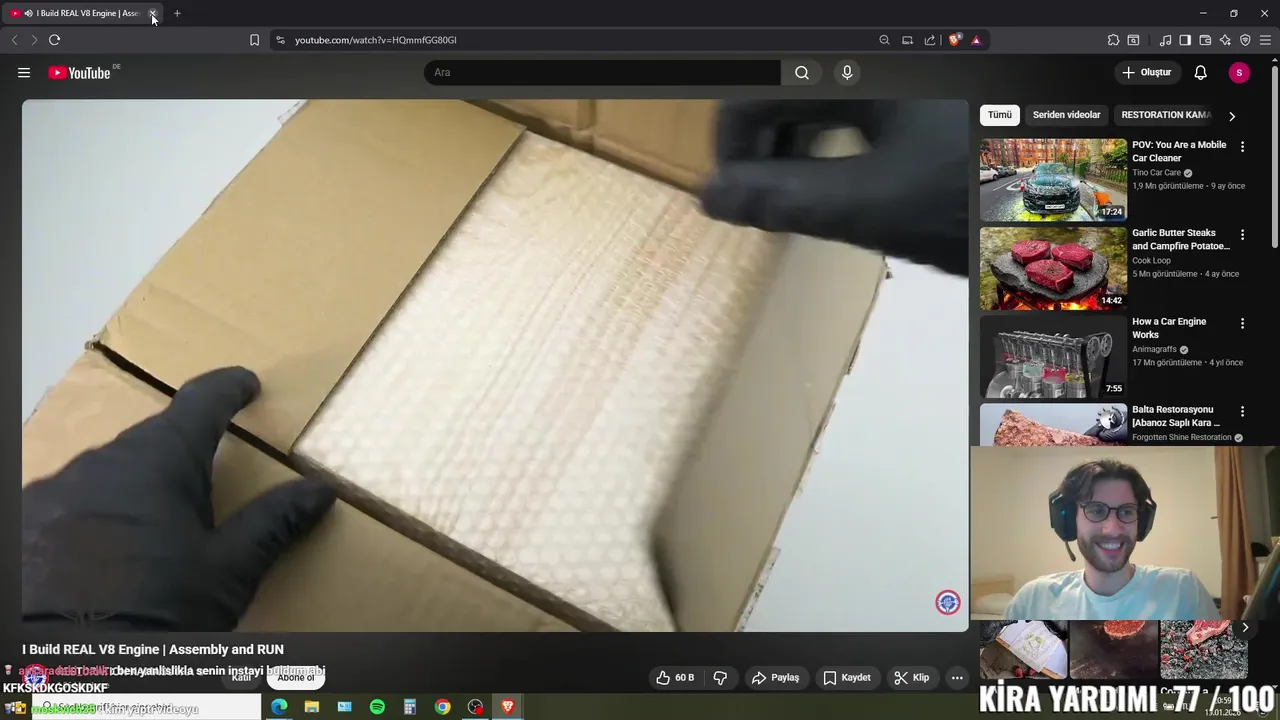The image size is (1280, 720).
Task: Open Calculator from the taskbar
Action: (410, 707)
